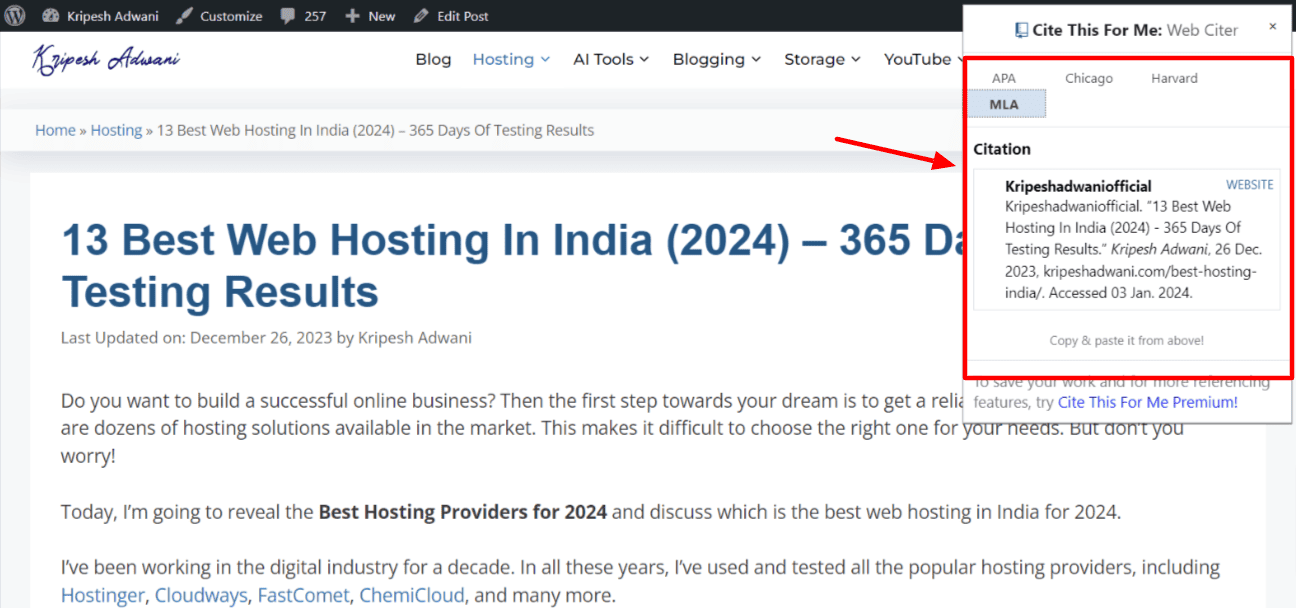This screenshot has height=608, width=1296.
Task: Open the Cite This For Me Premium link
Action: pyautogui.click(x=1147, y=402)
